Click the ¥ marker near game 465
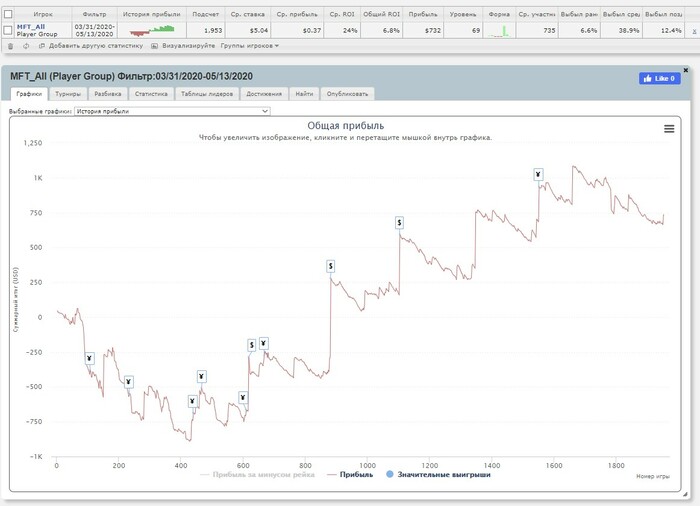Viewport: 700px width, 506px height. pyautogui.click(x=201, y=376)
